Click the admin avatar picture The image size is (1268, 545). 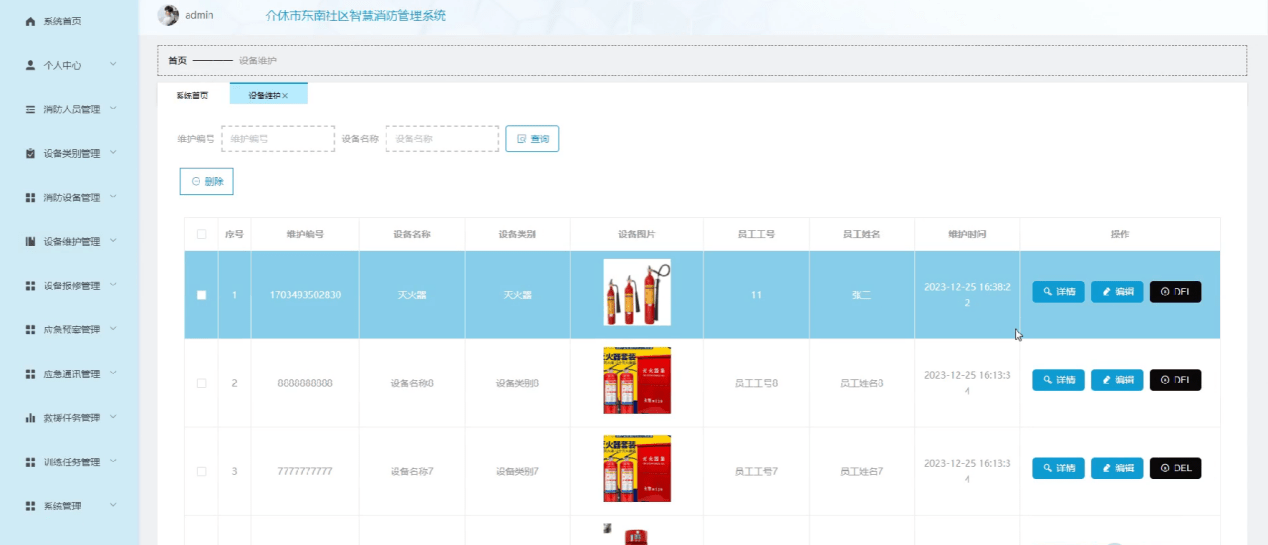(169, 15)
